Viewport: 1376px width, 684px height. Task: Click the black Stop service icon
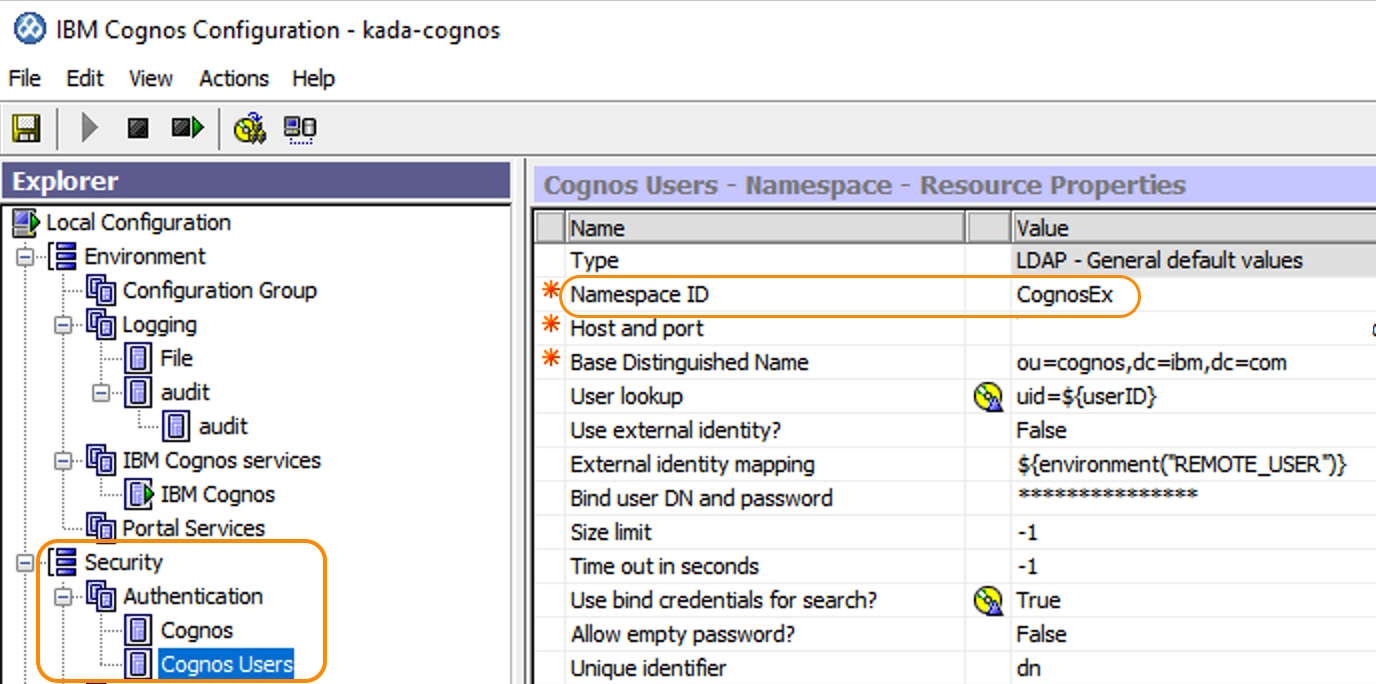pyautogui.click(x=137, y=128)
